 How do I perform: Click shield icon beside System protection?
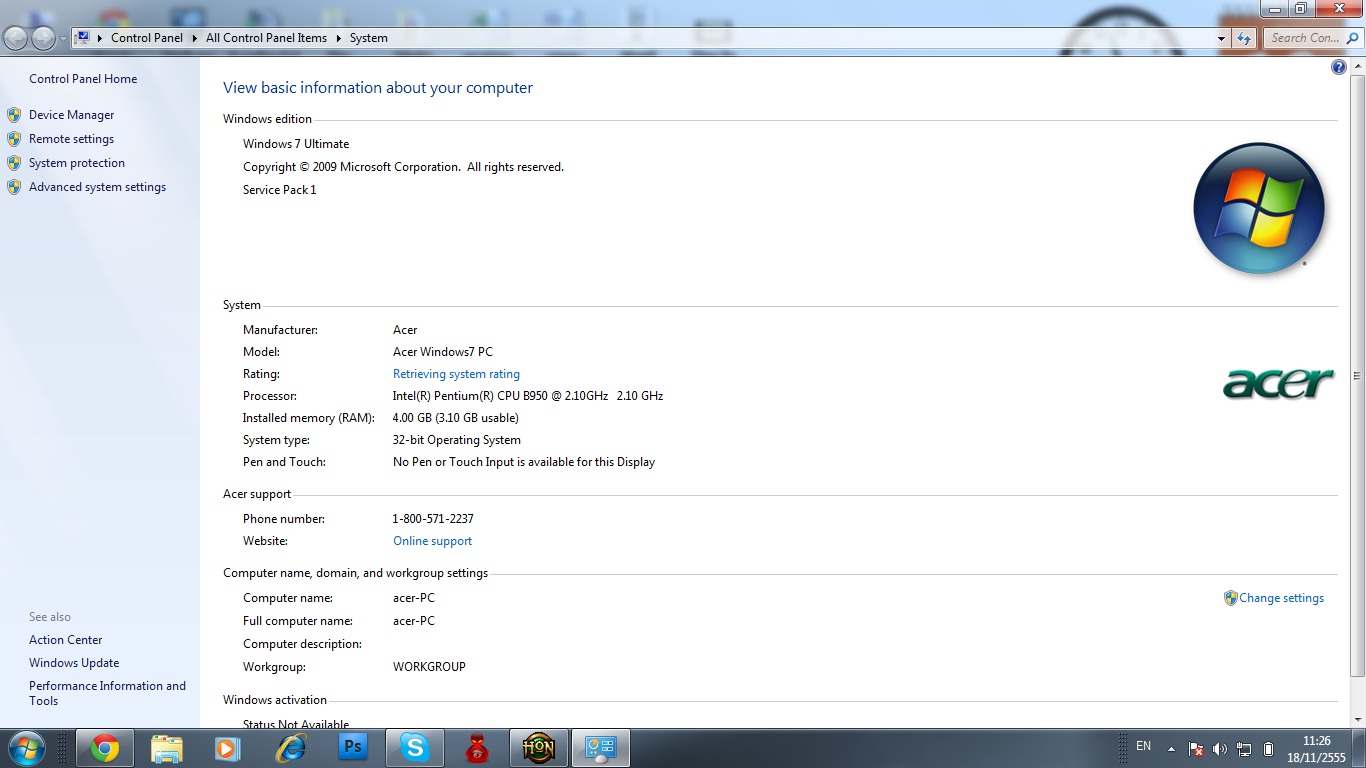coord(14,163)
